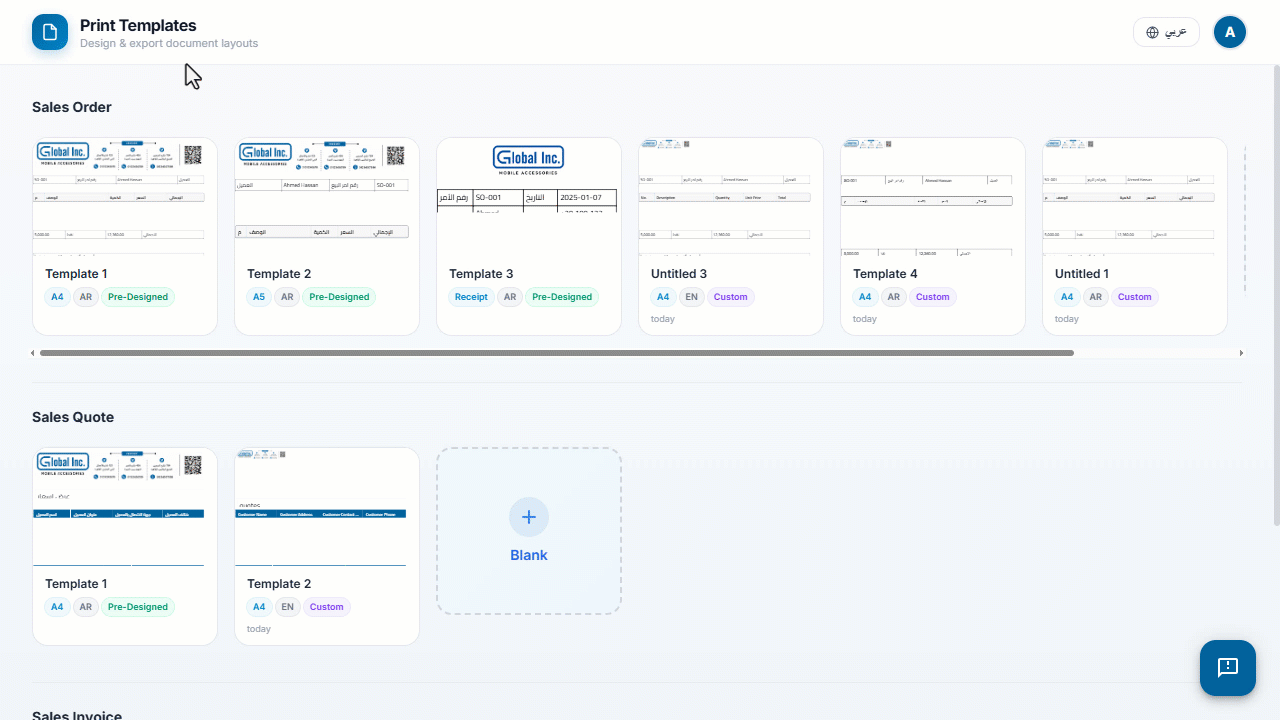The height and width of the screenshot is (720, 1280).
Task: Open Template 4 preview thumbnail
Action: coord(933,197)
